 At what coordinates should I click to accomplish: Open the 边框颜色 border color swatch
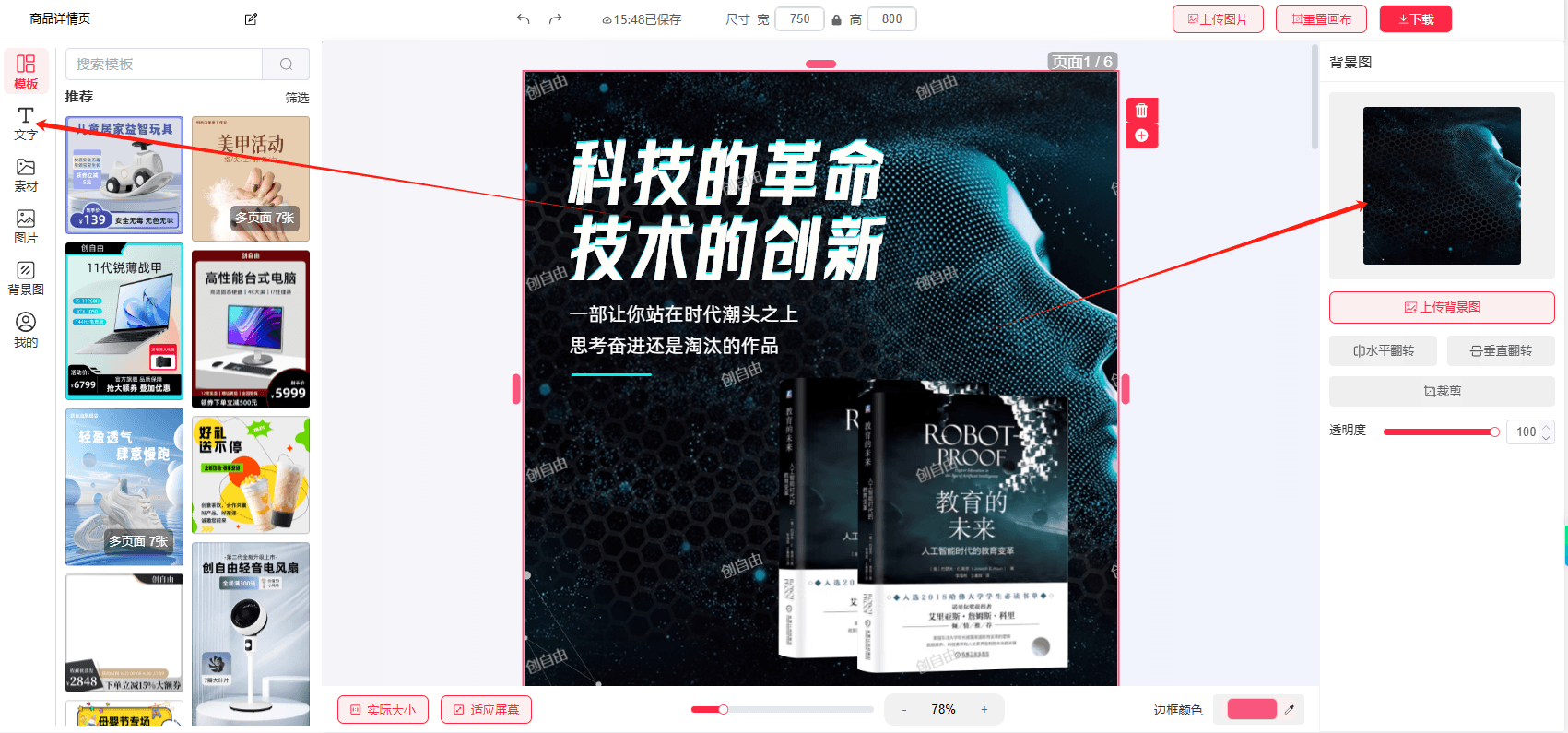pyautogui.click(x=1251, y=709)
